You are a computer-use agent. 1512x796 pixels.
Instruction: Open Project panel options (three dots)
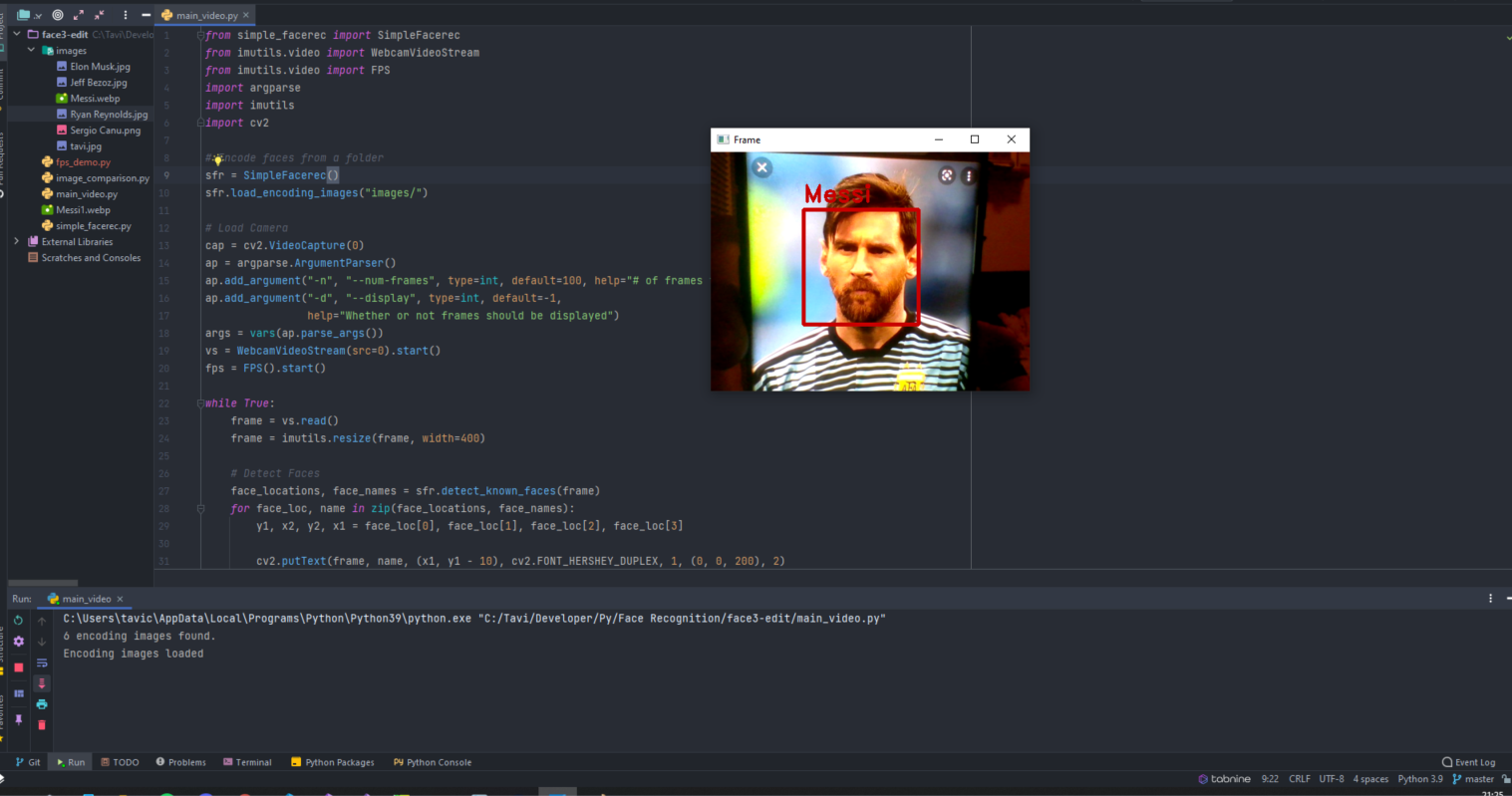click(x=126, y=15)
